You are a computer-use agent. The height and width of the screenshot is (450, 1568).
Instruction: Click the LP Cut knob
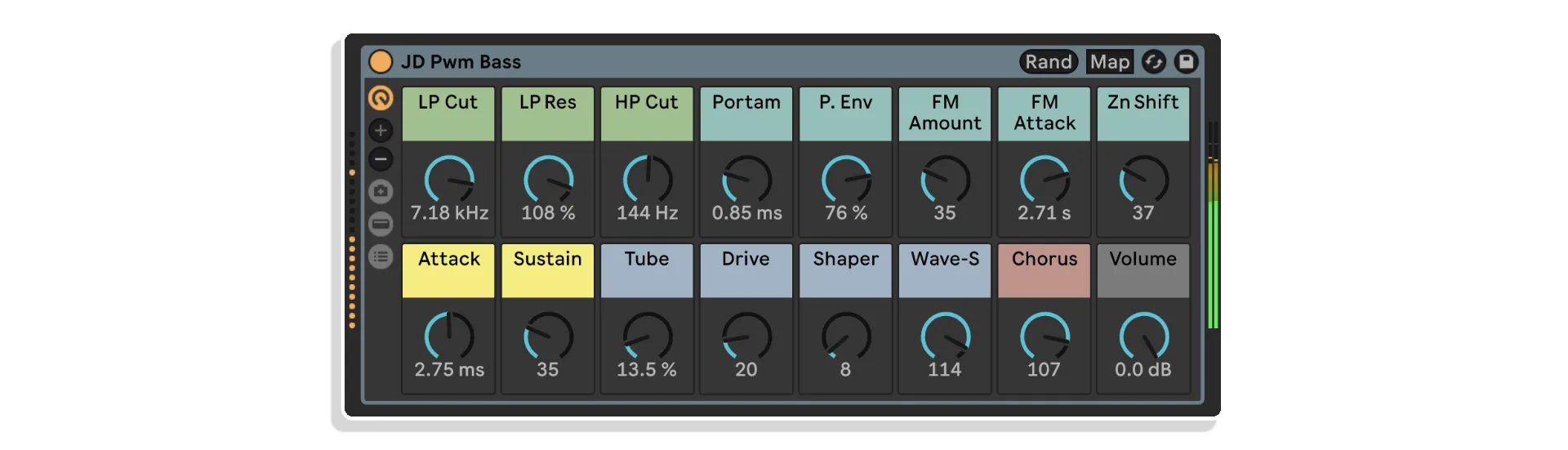(x=449, y=179)
